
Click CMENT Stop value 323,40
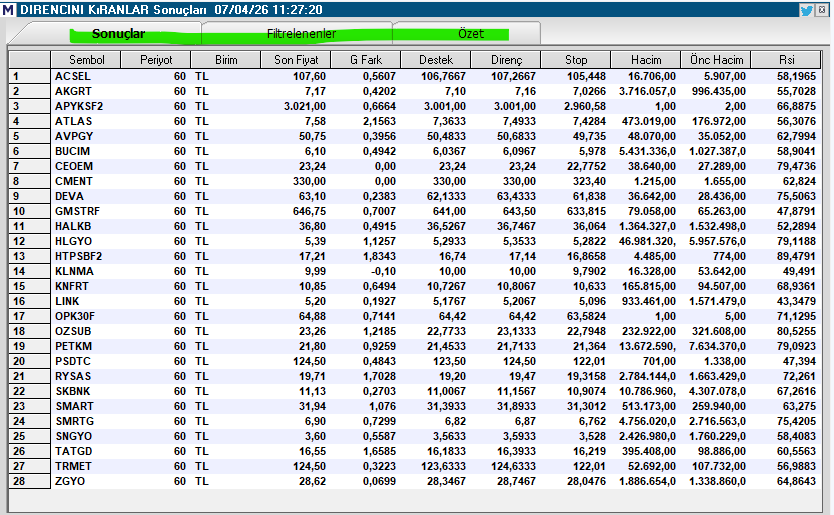[589, 181]
